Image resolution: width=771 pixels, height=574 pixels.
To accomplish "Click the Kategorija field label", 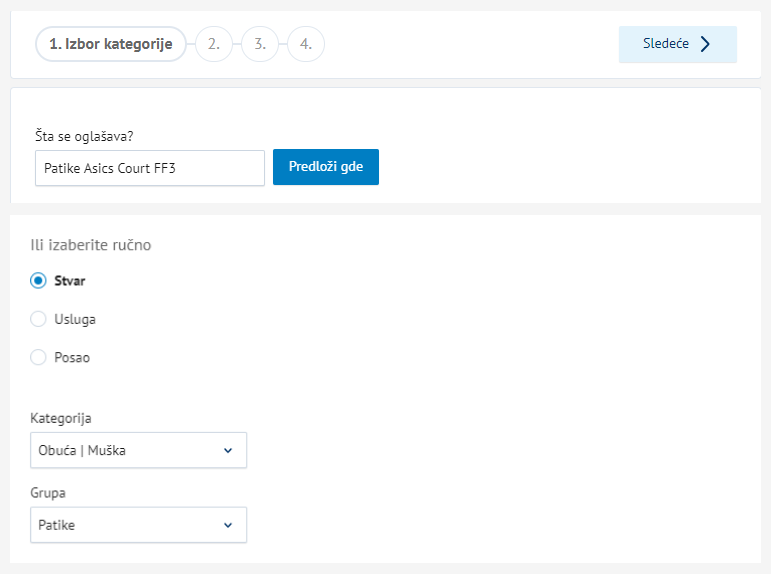I will 61,419.
